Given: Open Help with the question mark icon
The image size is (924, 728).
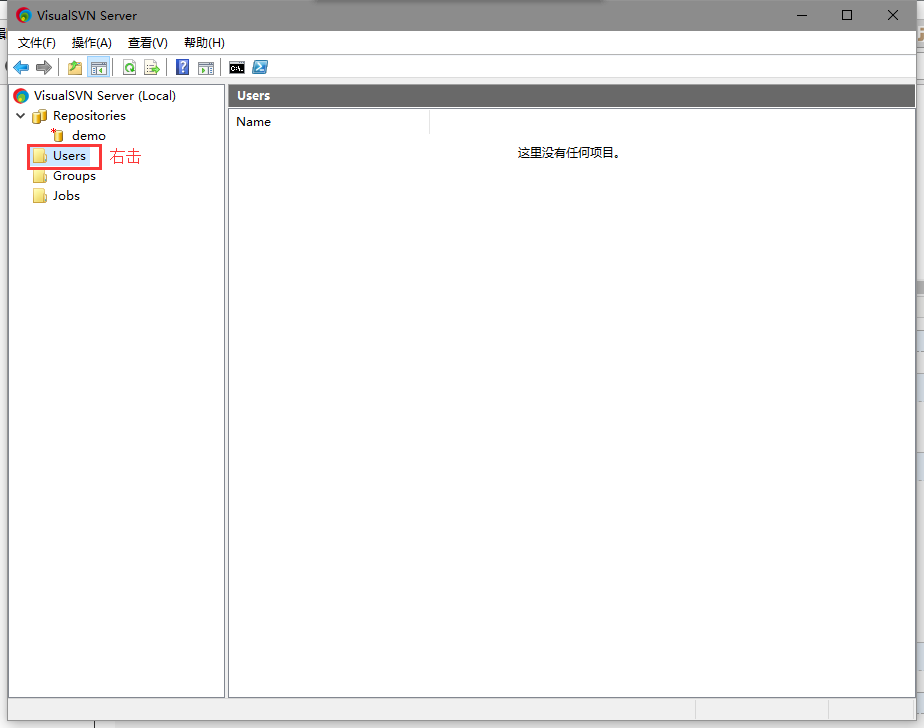Looking at the screenshot, I should [x=183, y=67].
